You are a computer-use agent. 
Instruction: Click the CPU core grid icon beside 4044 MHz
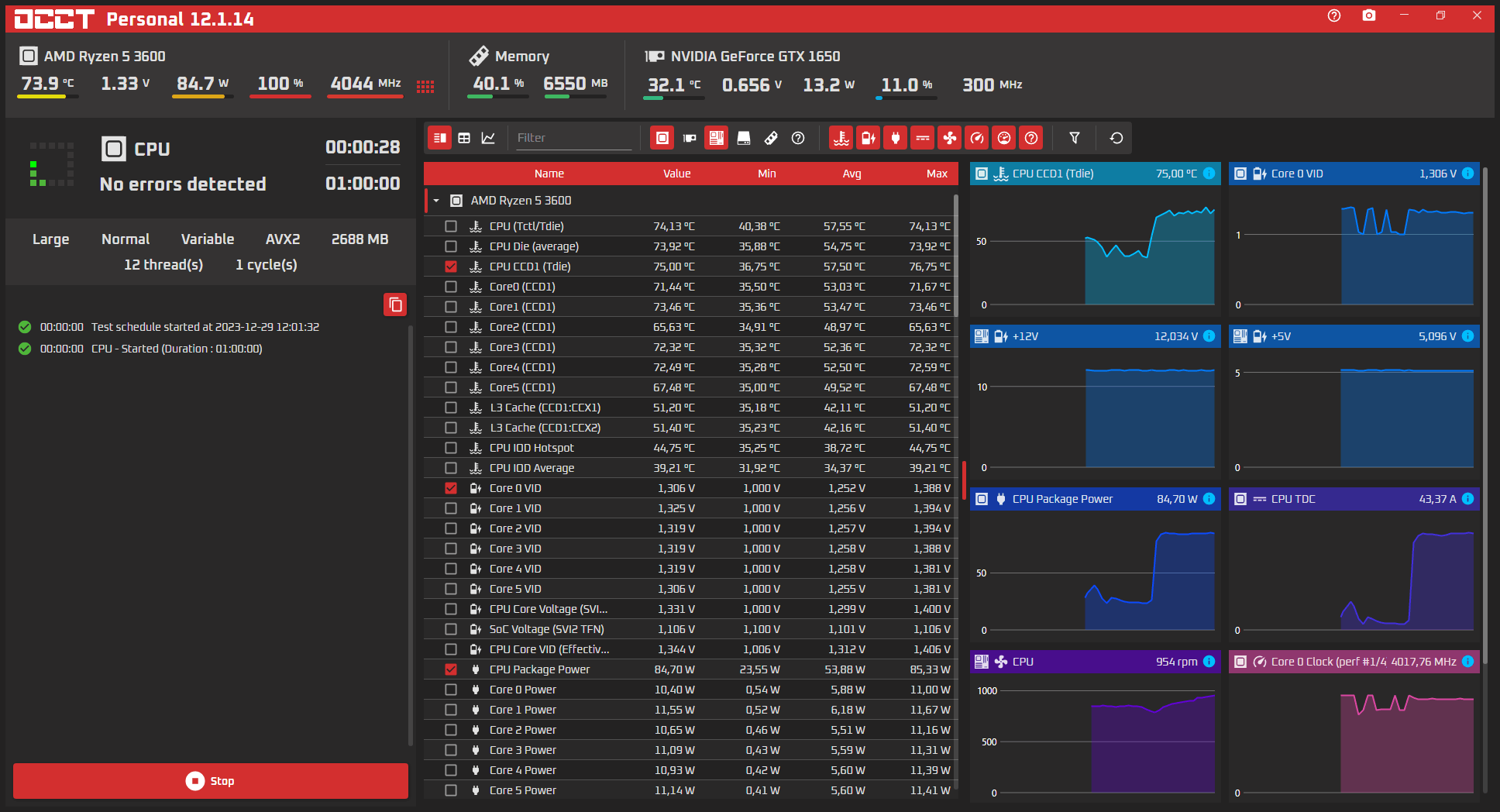425,86
